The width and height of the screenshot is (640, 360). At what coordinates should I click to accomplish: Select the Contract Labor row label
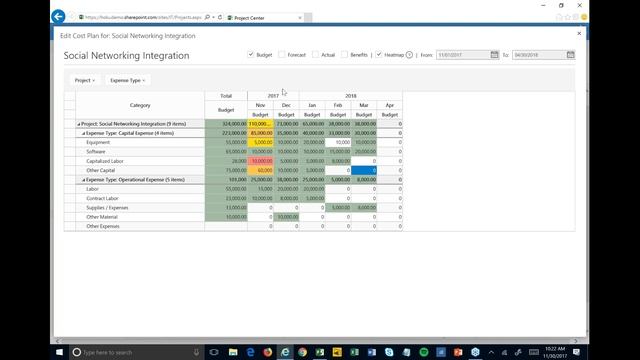click(102, 198)
